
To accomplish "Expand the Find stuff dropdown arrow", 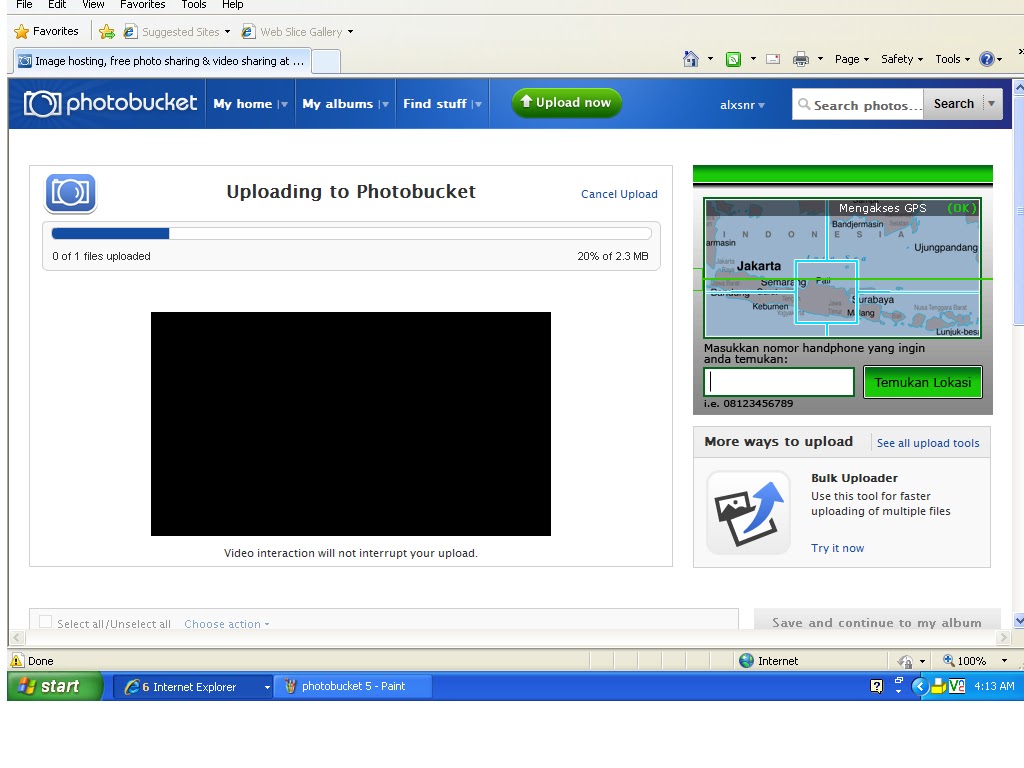I will pyautogui.click(x=477, y=103).
